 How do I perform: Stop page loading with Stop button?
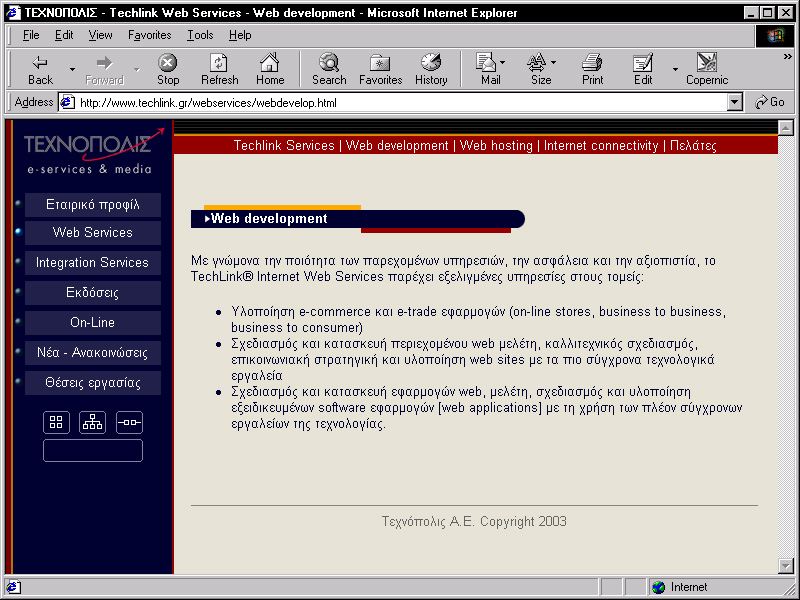(x=168, y=70)
